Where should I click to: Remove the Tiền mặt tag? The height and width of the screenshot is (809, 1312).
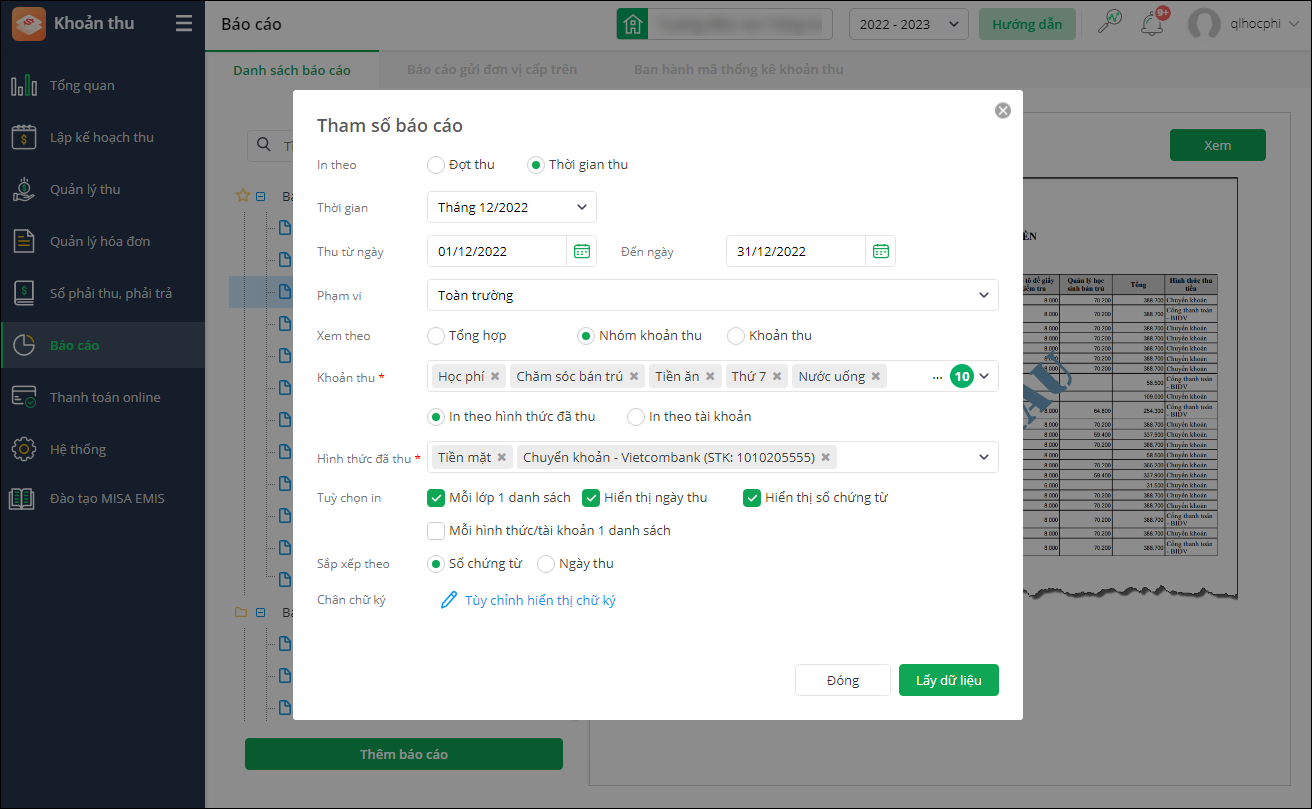coord(502,458)
